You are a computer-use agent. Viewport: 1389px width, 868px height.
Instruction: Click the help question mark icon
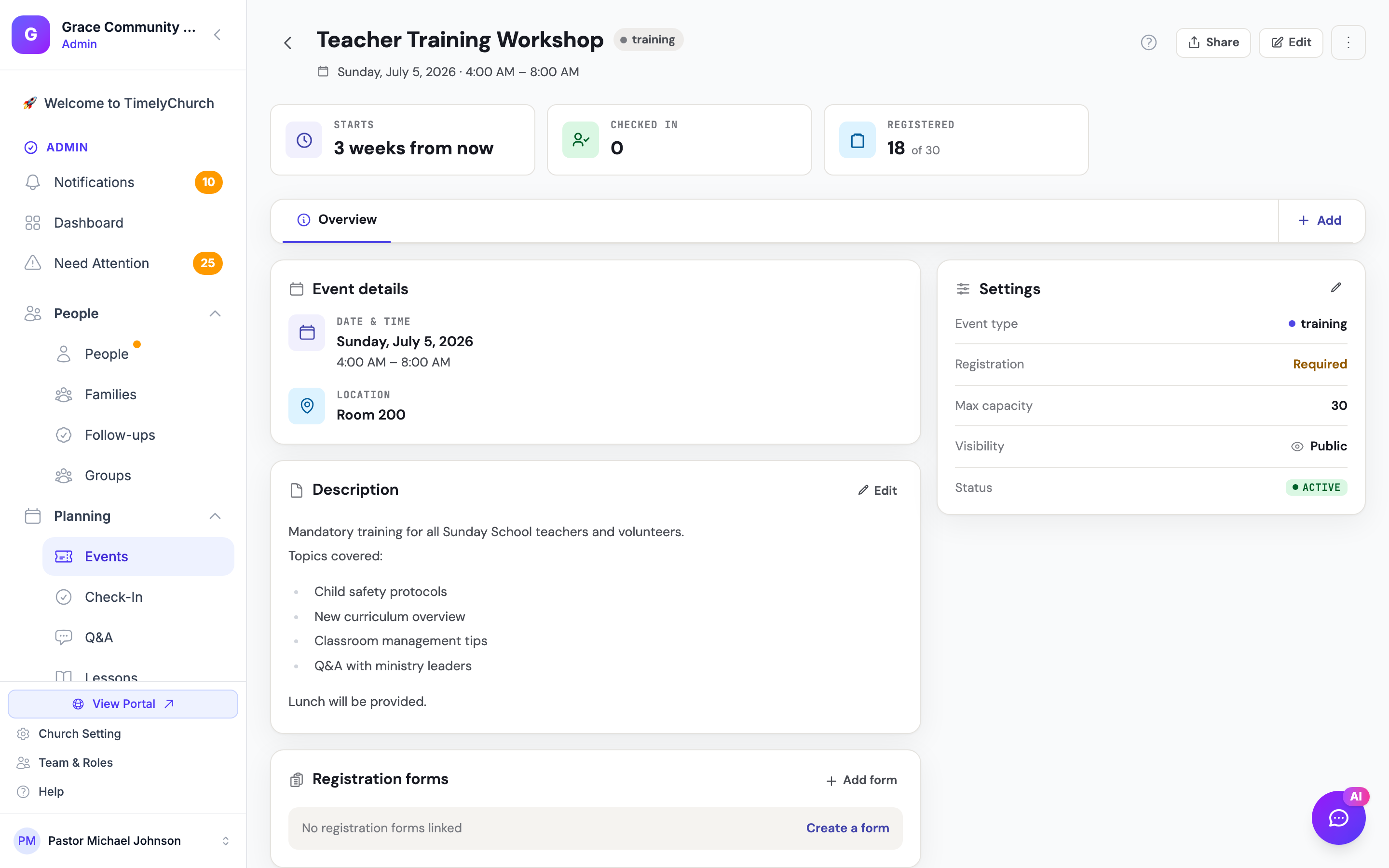click(1148, 42)
